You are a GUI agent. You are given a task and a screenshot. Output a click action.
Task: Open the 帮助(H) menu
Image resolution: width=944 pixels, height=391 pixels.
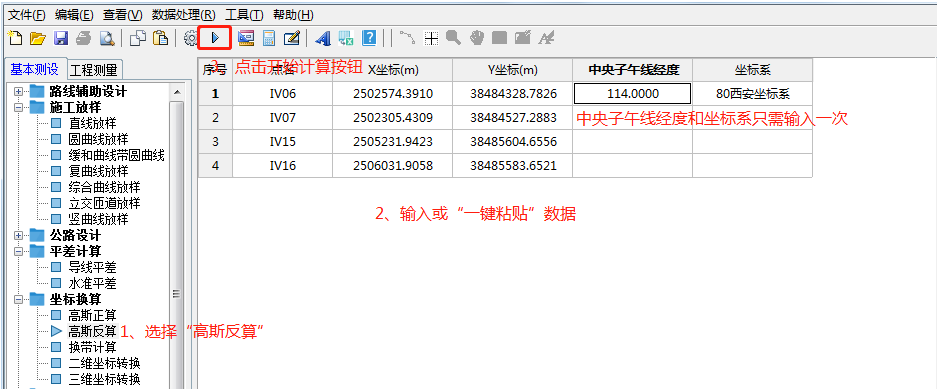pyautogui.click(x=293, y=15)
